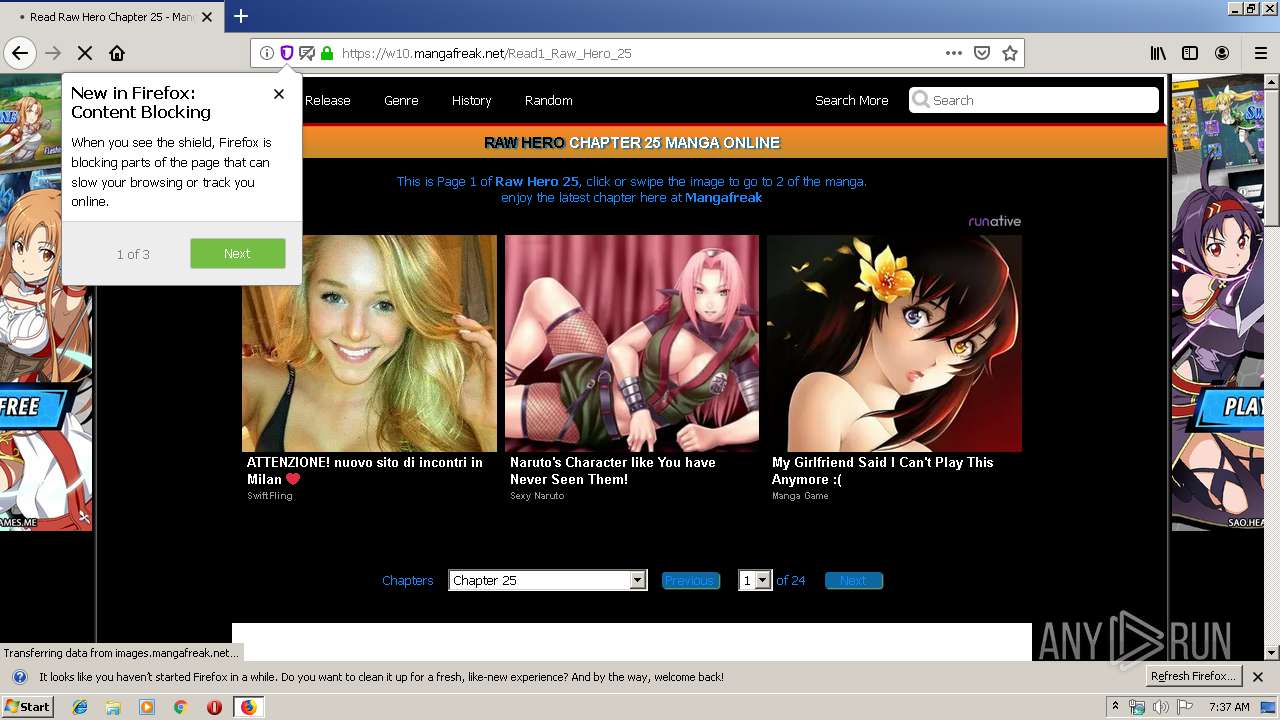The image size is (1280, 720).
Task: Dismiss the Refresh Firefox notification bar
Action: (x=1258, y=677)
